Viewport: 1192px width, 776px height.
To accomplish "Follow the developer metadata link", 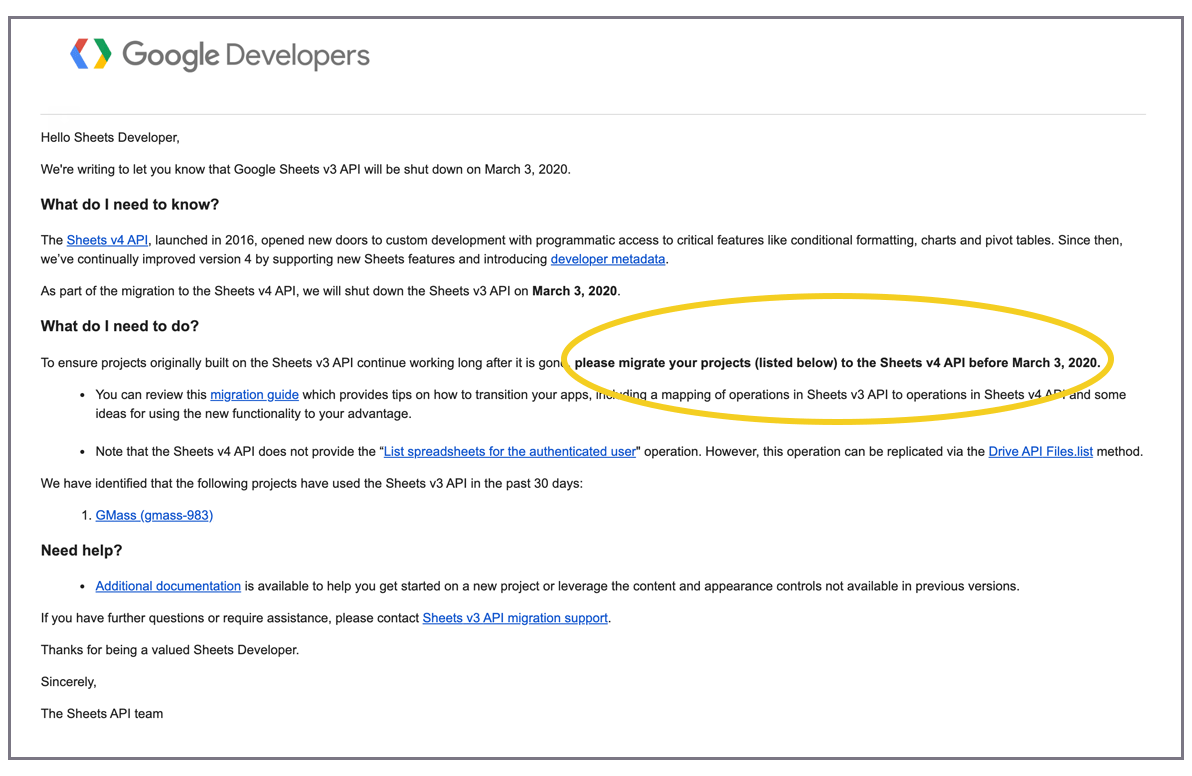I will coord(608,259).
